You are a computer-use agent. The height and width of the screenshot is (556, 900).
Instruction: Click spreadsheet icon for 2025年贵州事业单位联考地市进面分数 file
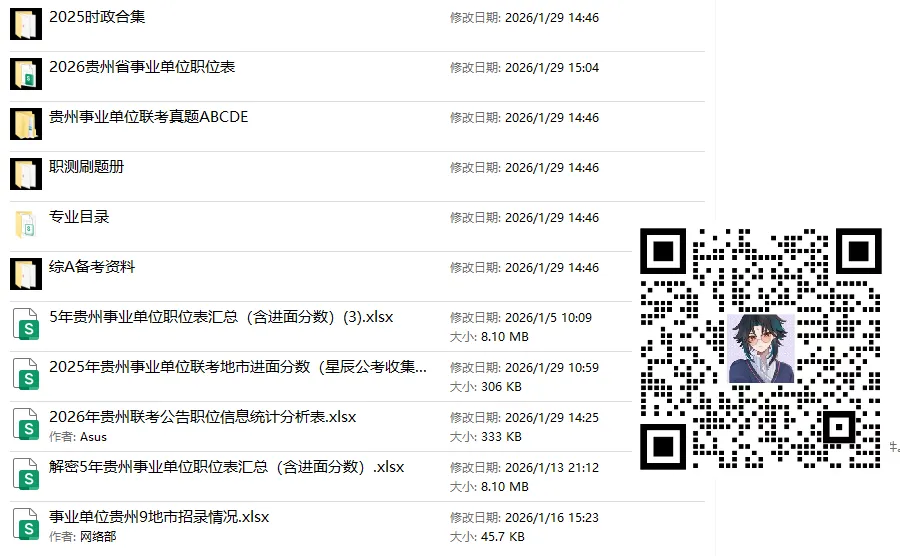pyautogui.click(x=26, y=374)
